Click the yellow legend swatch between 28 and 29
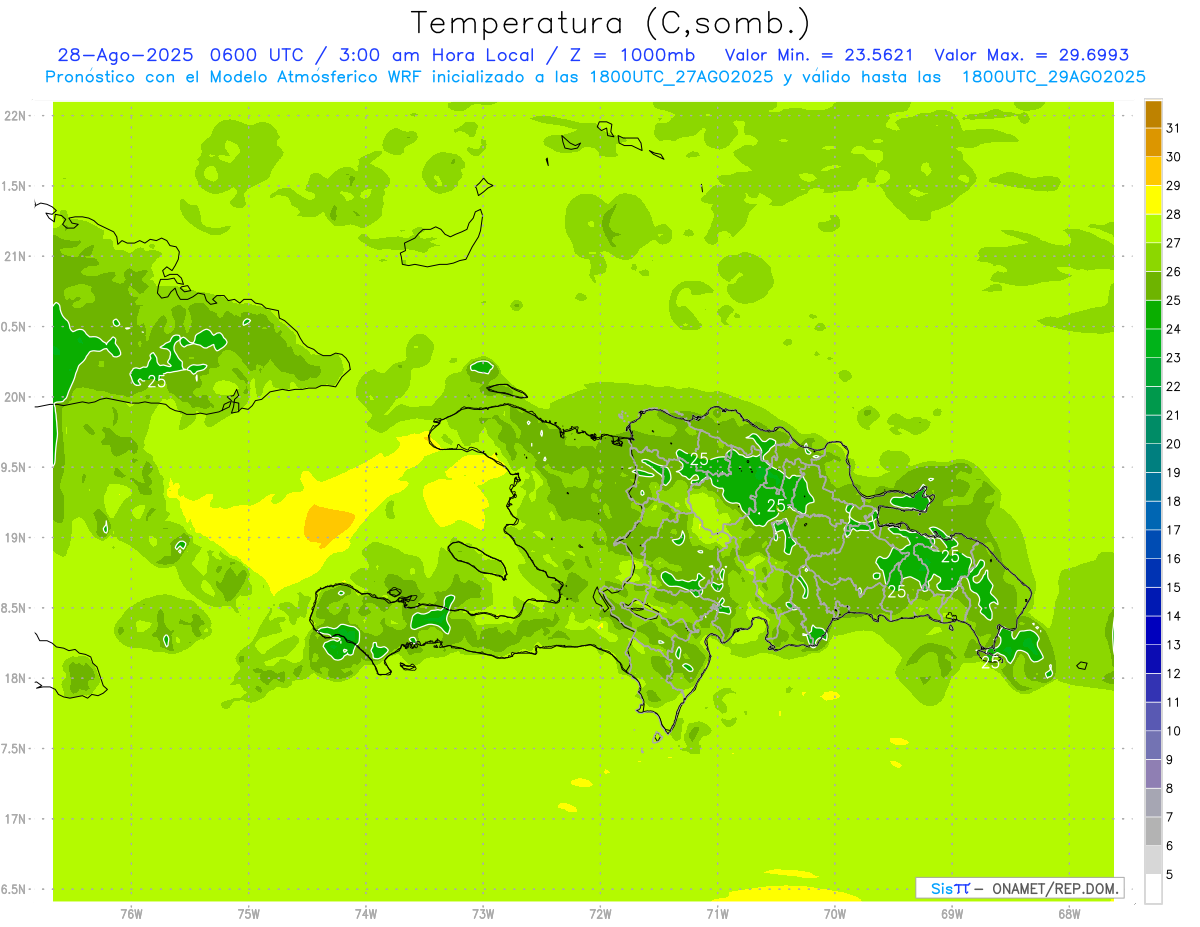The width and height of the screenshot is (1200, 927). point(1153,200)
